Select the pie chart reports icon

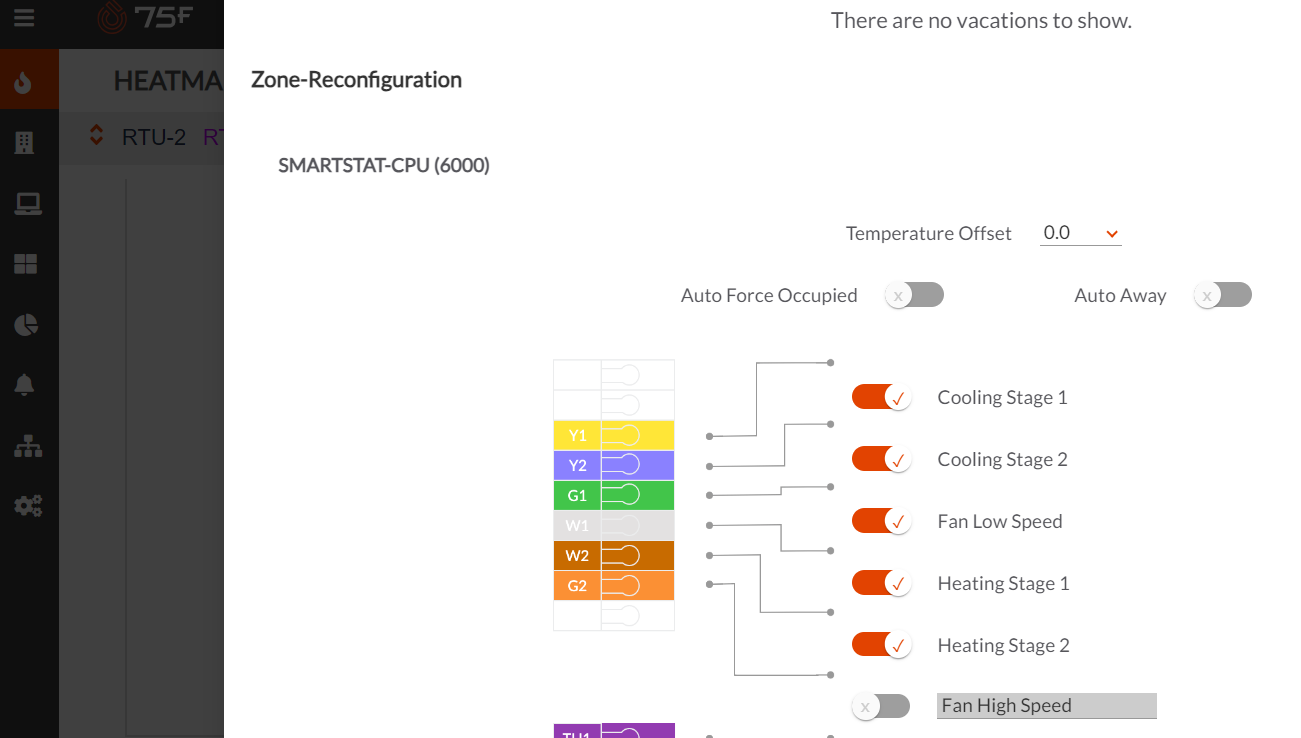[x=27, y=324]
